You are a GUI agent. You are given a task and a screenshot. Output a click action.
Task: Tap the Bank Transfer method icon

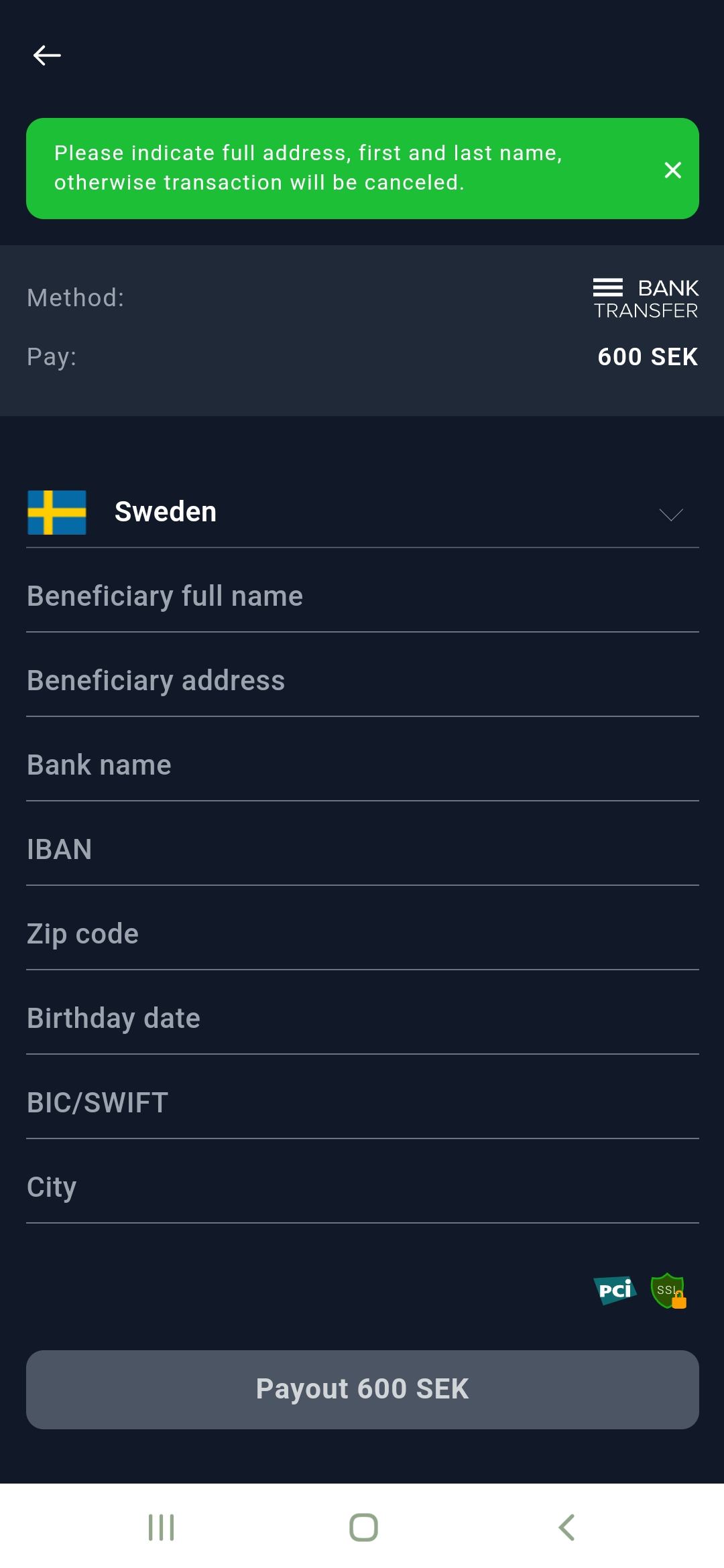pyautogui.click(x=646, y=298)
